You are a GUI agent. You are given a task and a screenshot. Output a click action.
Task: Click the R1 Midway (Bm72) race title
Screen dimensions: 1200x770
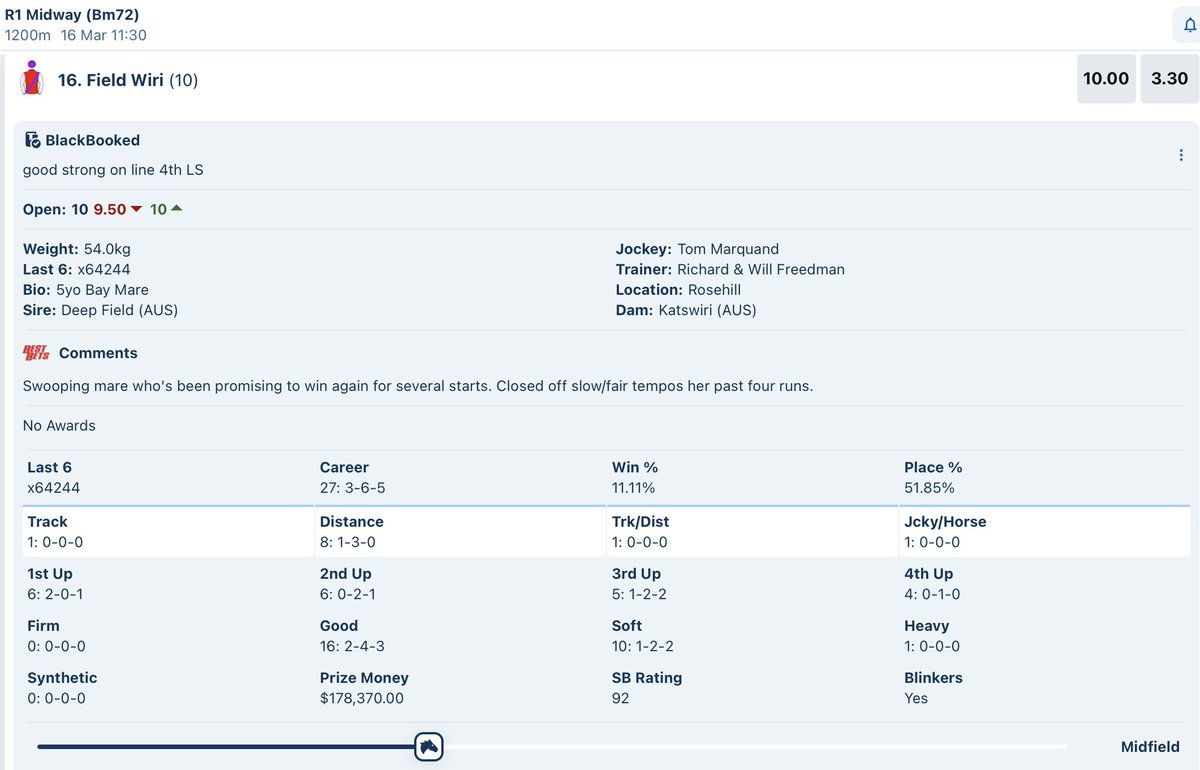pyautogui.click(x=72, y=15)
